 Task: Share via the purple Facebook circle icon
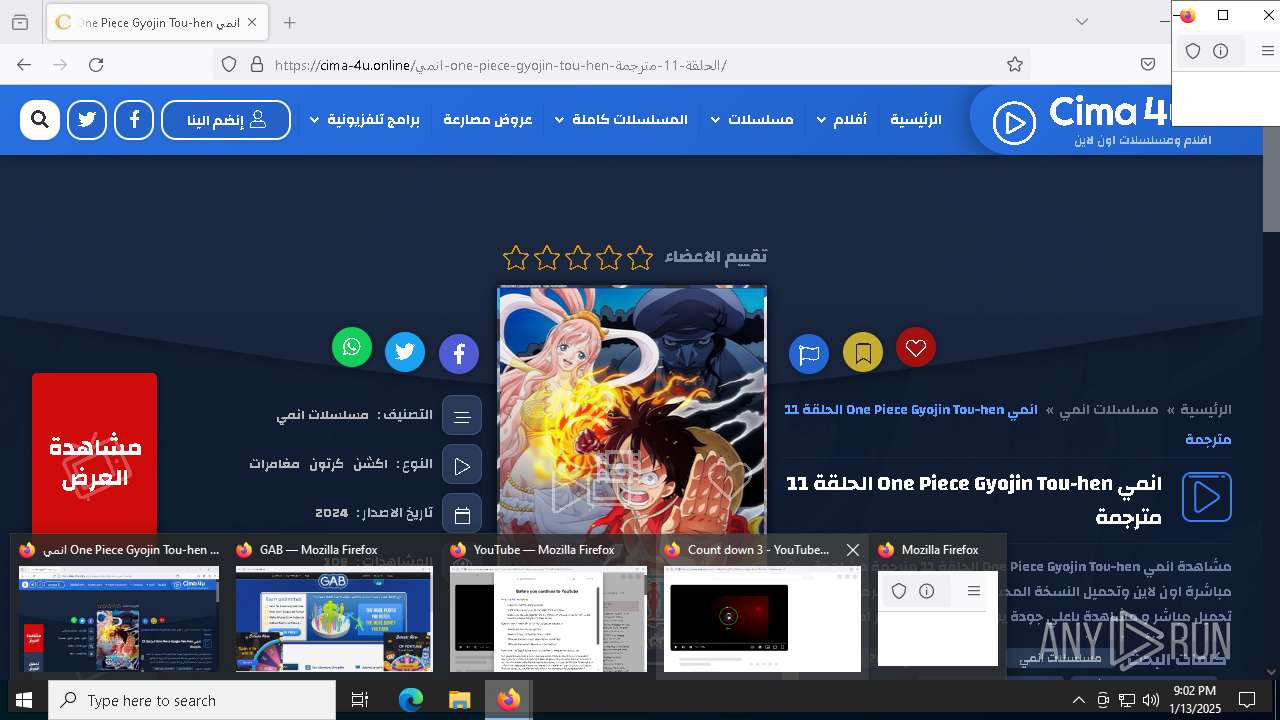point(459,354)
